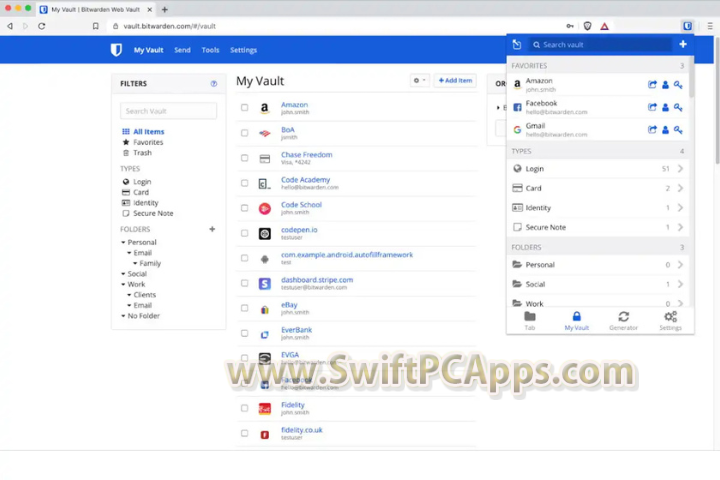The width and height of the screenshot is (720, 480).
Task: Open Card type in popup
Action: (x=598, y=188)
